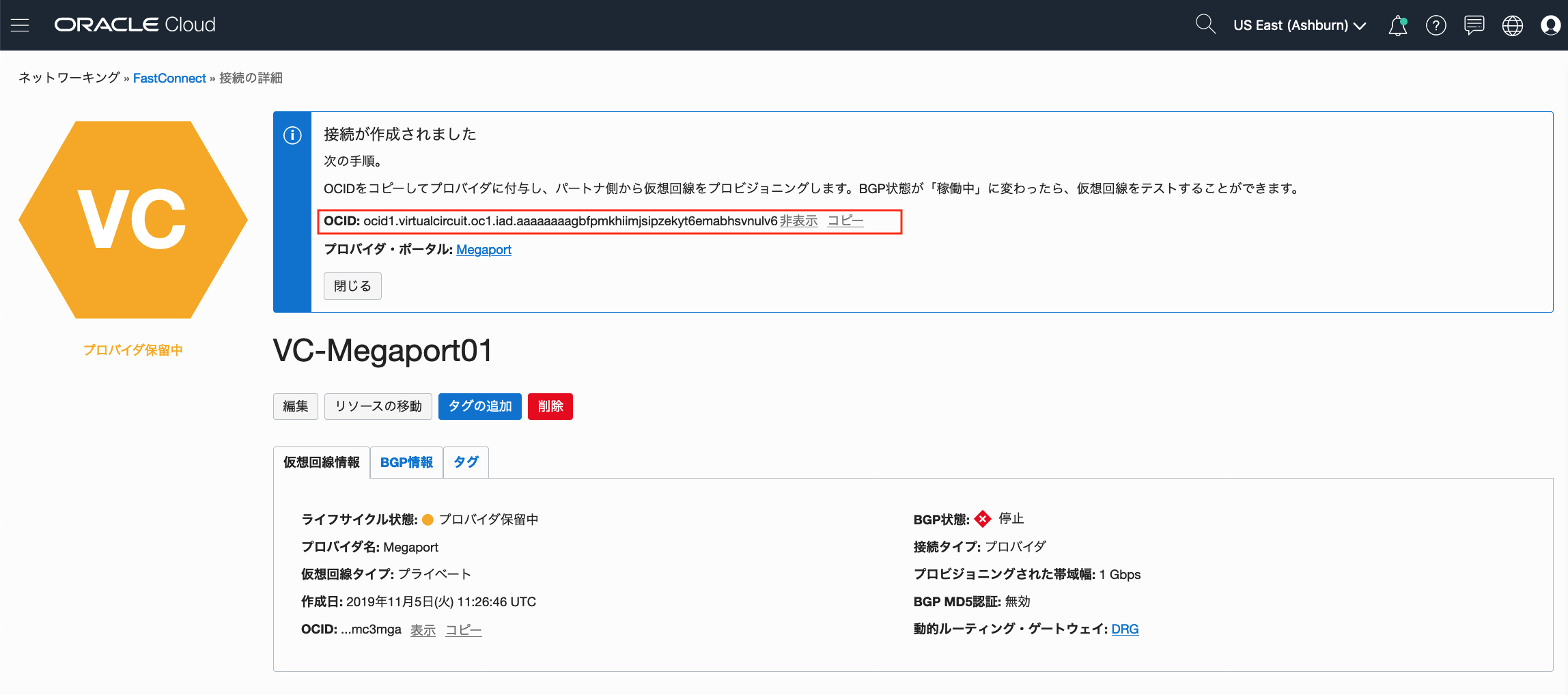Click the BGP状態 red stopped icon

coord(983,519)
